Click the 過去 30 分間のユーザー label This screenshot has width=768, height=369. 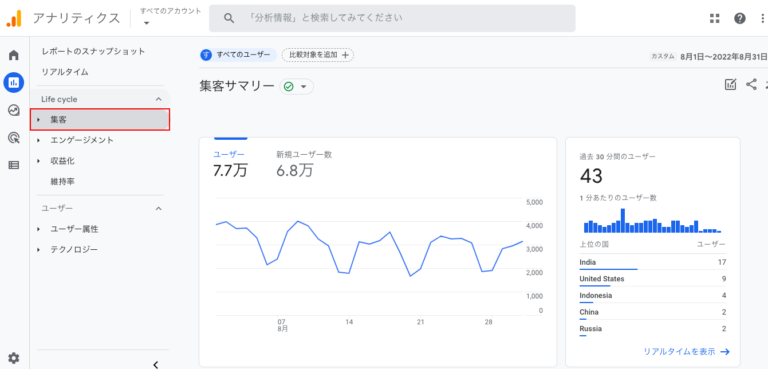[617, 156]
